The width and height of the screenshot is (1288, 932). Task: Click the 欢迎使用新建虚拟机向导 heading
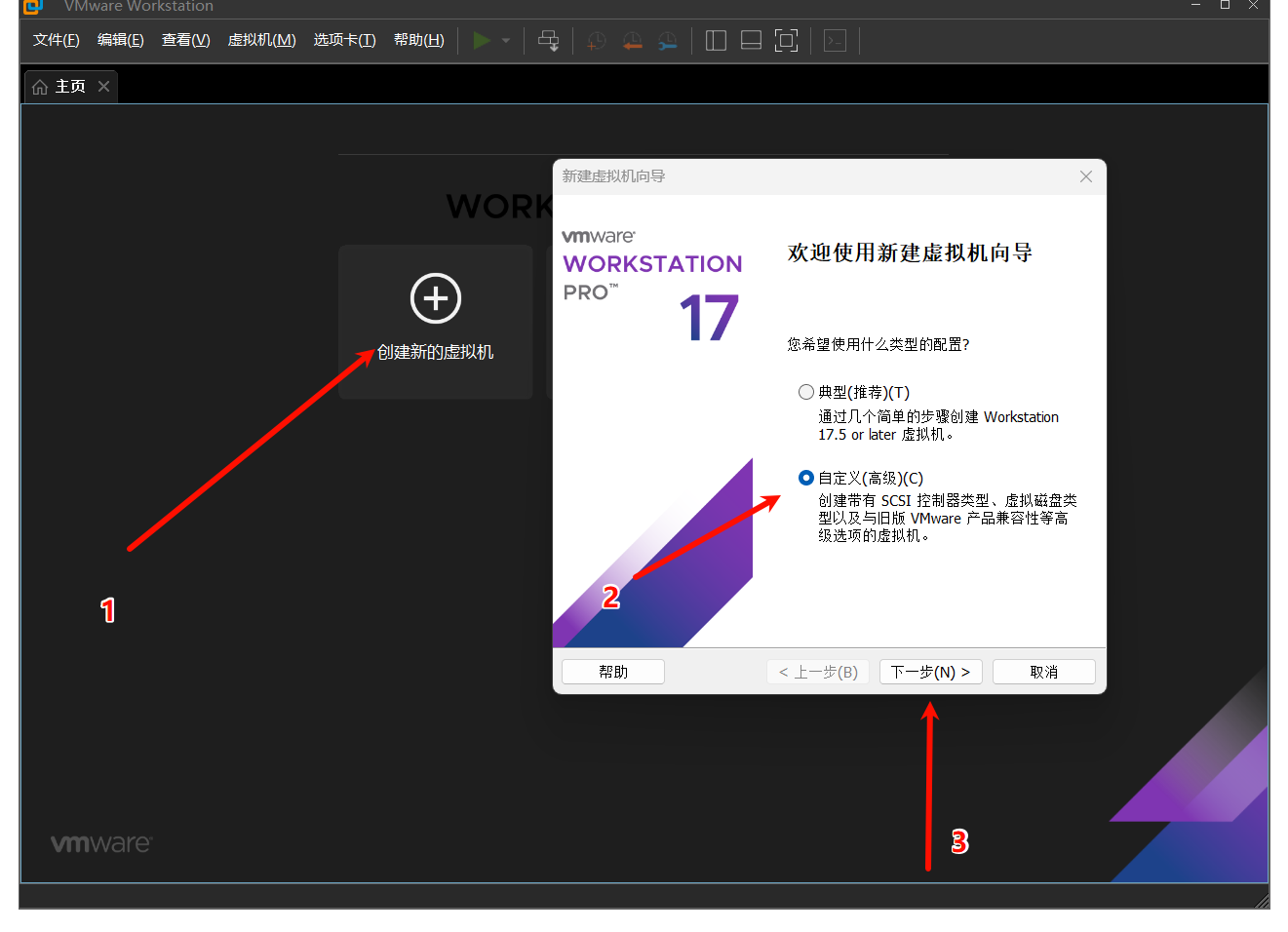pyautogui.click(x=910, y=252)
